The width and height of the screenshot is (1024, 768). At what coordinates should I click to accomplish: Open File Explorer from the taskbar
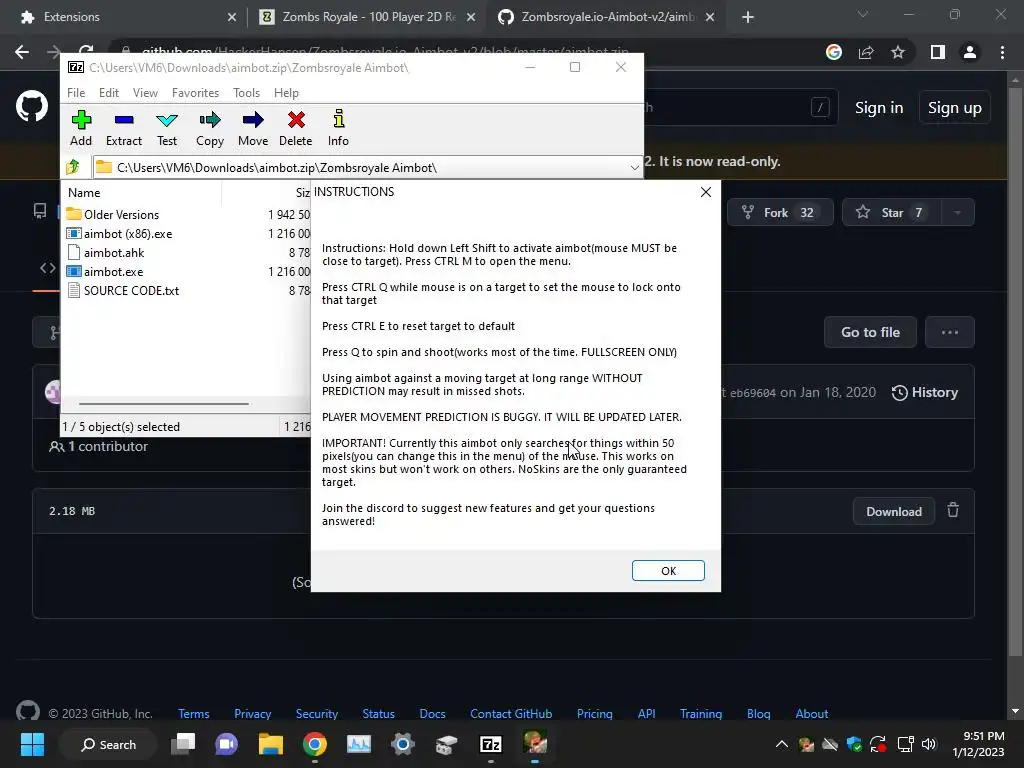270,744
